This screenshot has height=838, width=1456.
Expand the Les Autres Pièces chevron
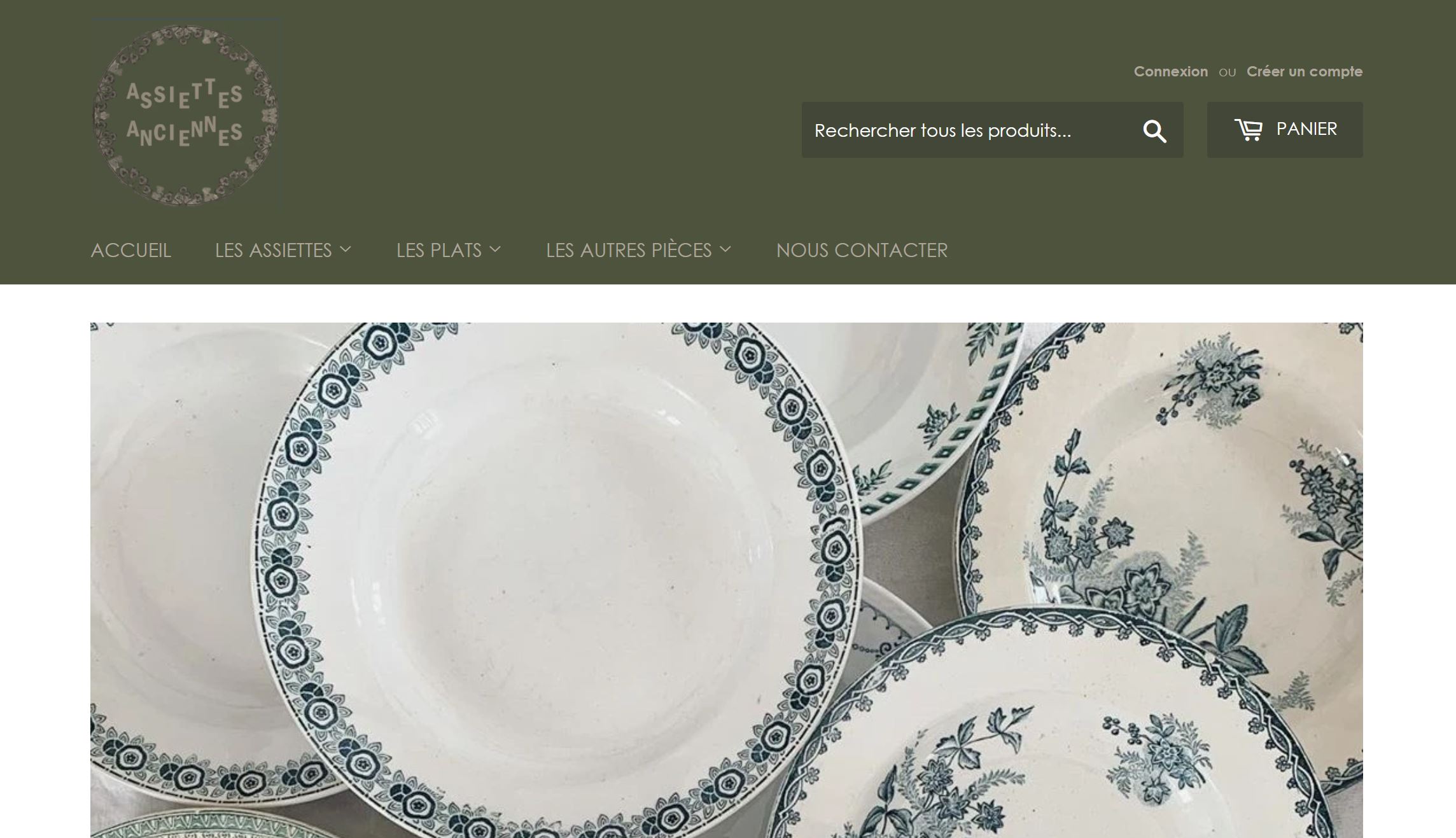coord(725,250)
